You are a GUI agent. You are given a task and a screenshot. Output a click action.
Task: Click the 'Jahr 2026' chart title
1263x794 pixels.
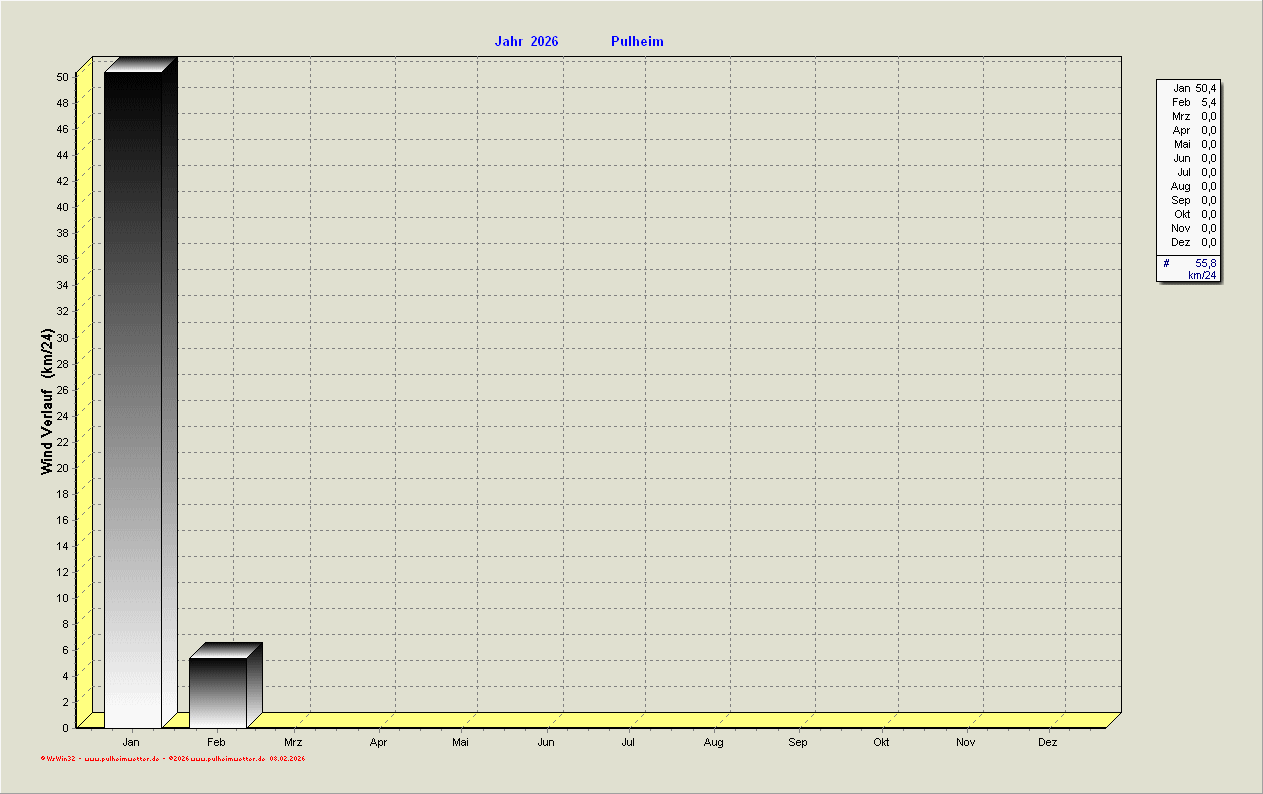coord(526,42)
